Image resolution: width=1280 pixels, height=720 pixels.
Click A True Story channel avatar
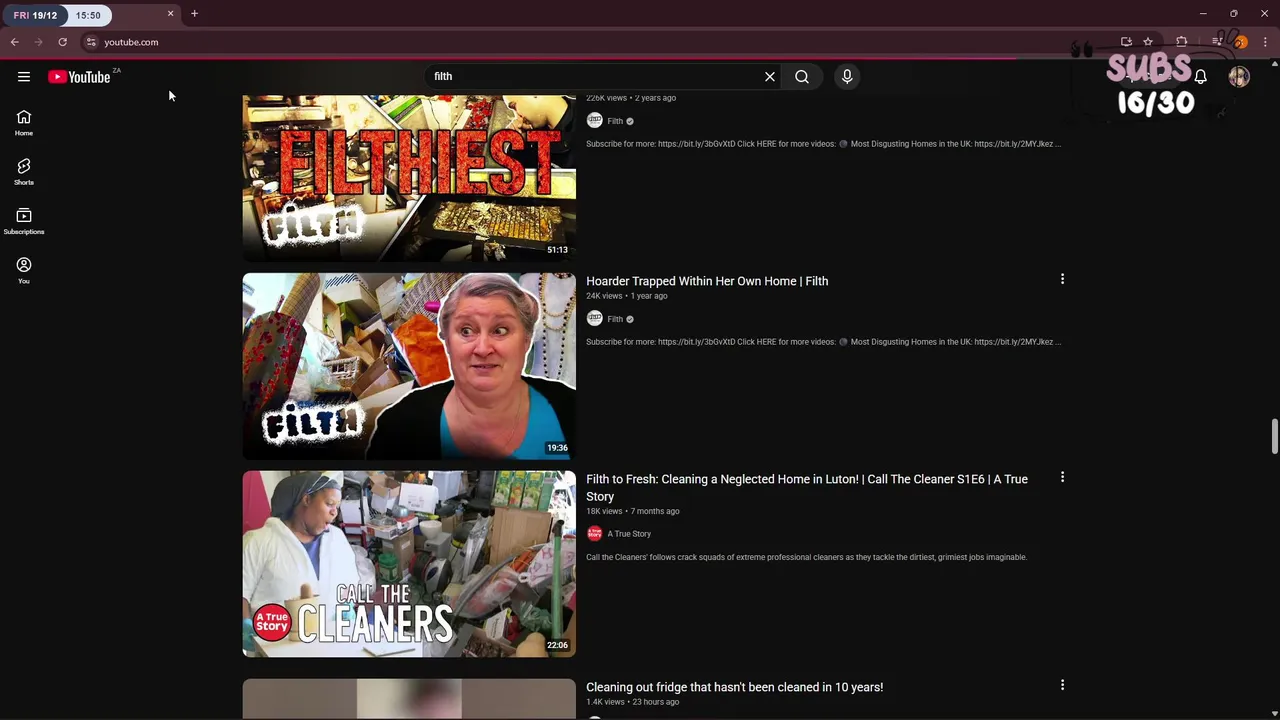click(x=594, y=533)
